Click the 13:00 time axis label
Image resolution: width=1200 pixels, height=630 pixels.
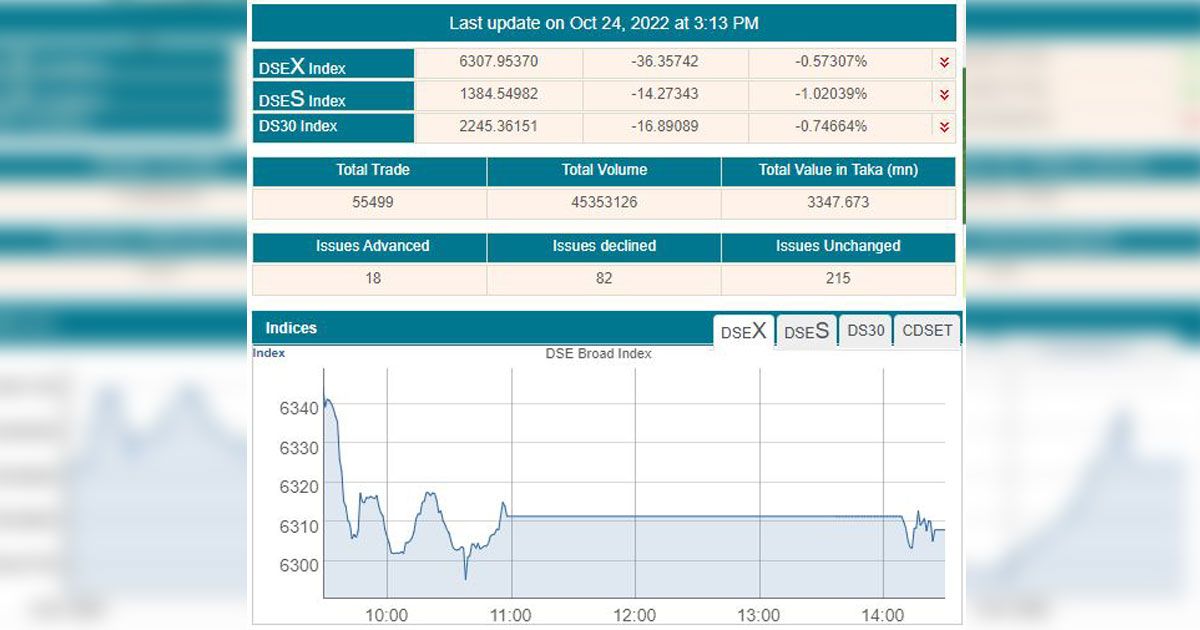(758, 615)
